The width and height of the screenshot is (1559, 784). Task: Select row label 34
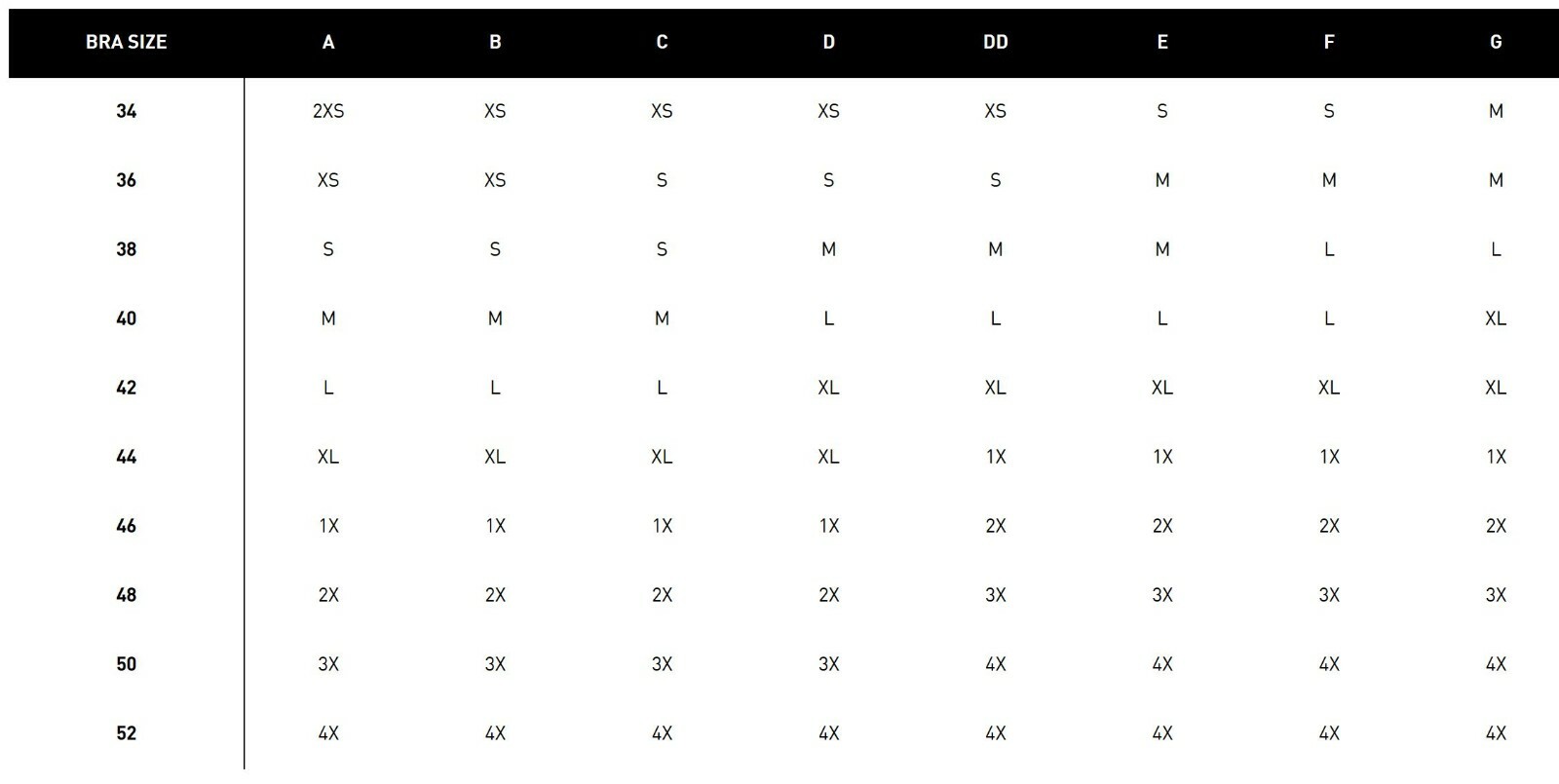click(x=127, y=111)
